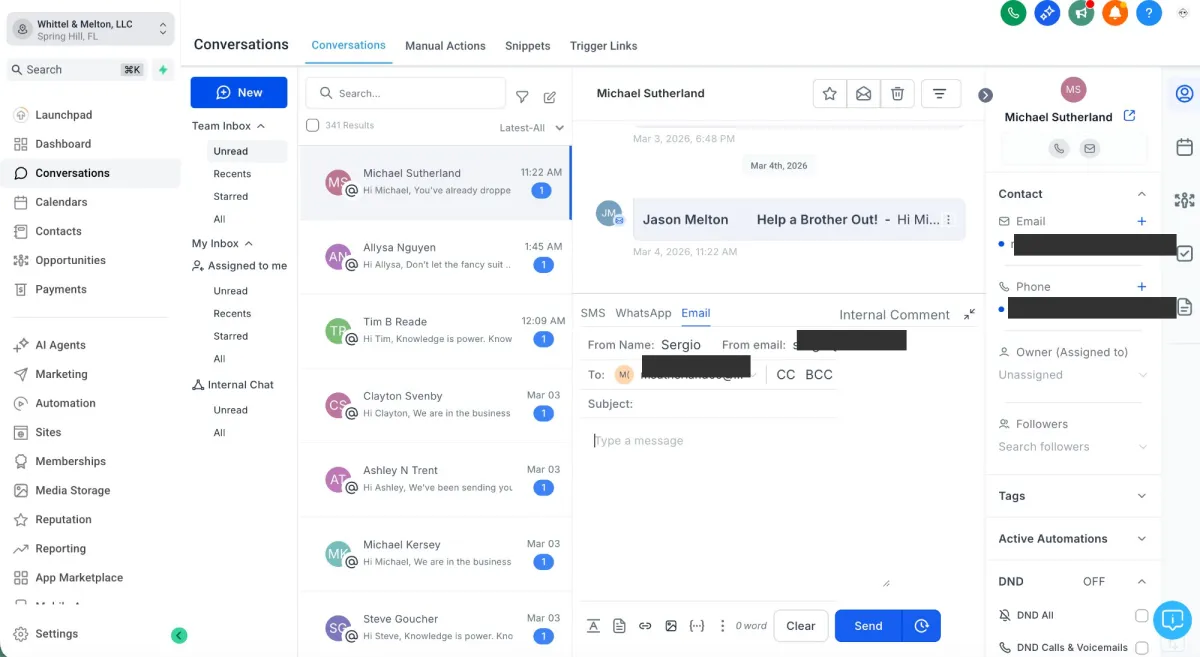Delete conversation with trash icon
The height and width of the screenshot is (657, 1200).
click(x=897, y=93)
